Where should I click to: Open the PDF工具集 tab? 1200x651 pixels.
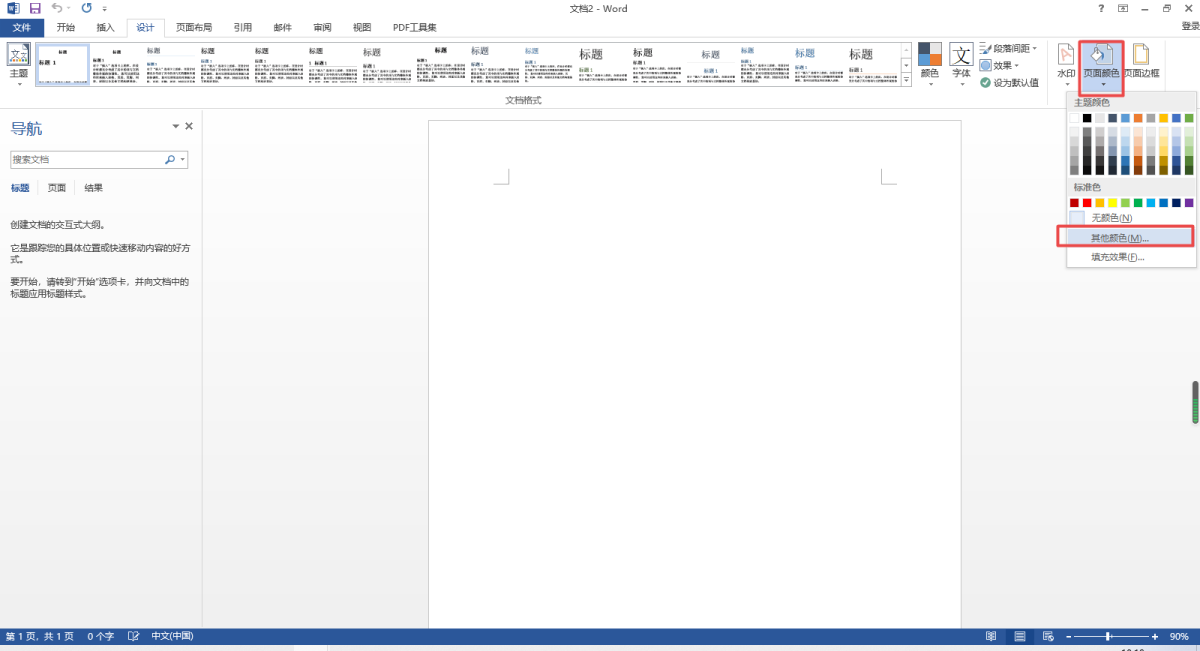coord(415,27)
